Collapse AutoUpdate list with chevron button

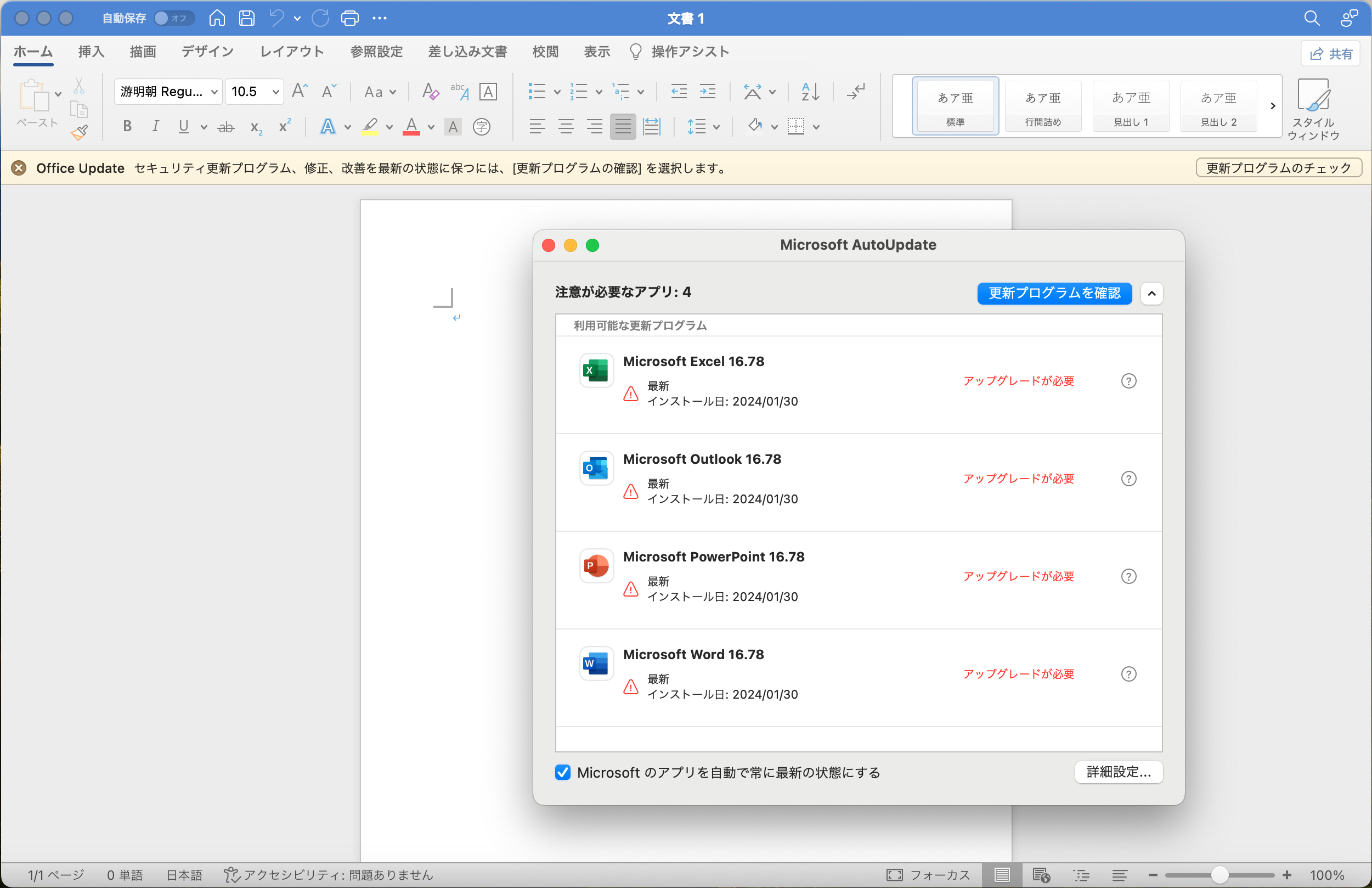click(x=1151, y=294)
